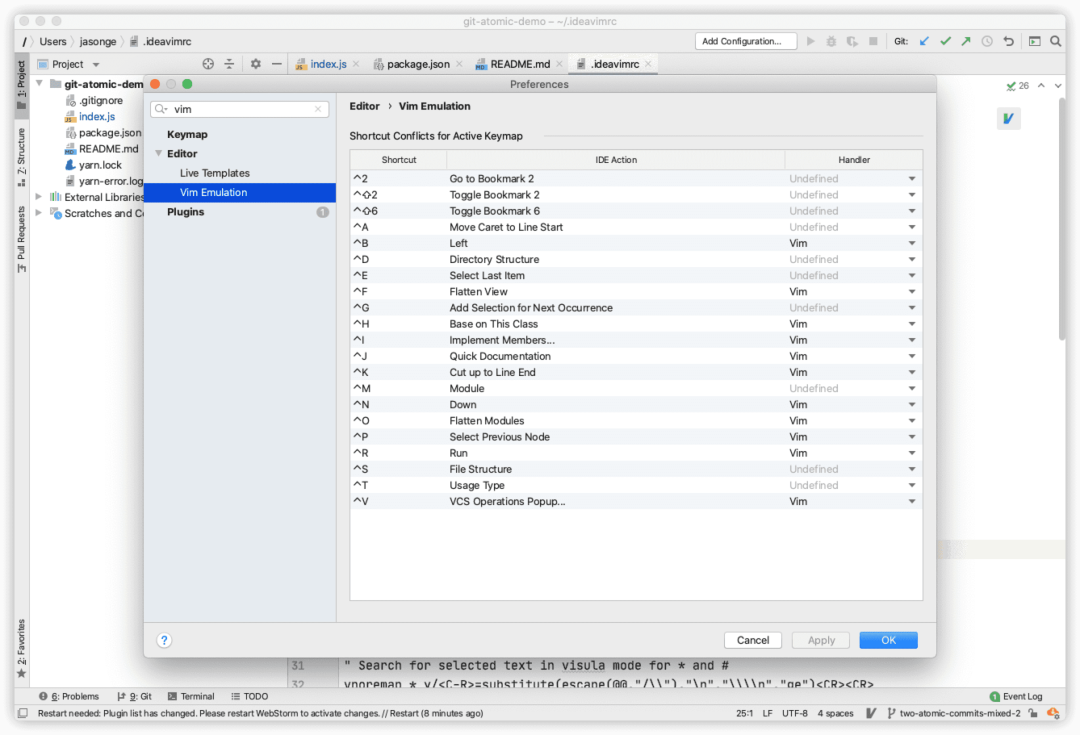Click the IdeaVim V icon in editor
The height and width of the screenshot is (735, 1080).
1008,118
